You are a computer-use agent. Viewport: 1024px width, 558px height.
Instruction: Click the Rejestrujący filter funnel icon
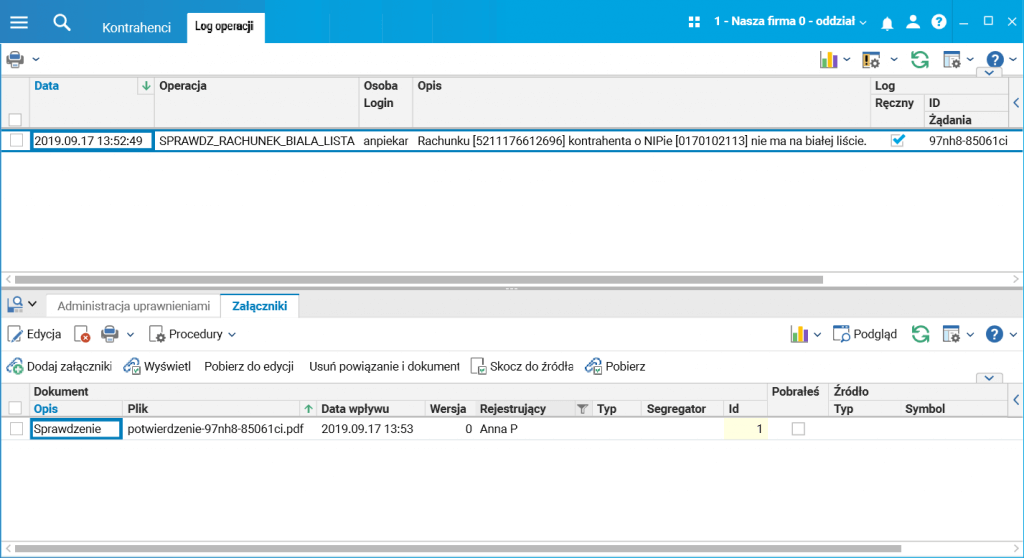coord(582,409)
